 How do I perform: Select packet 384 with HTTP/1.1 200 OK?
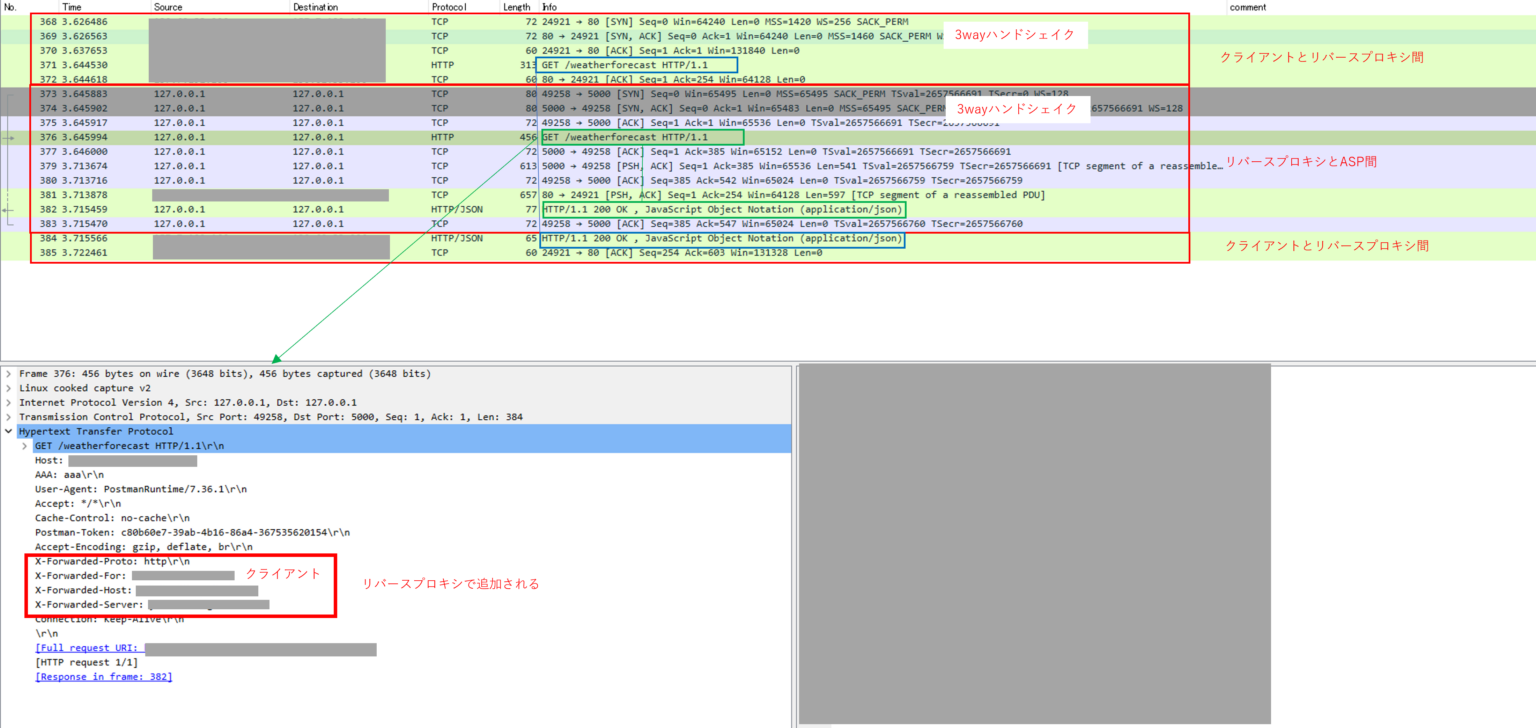click(300, 238)
